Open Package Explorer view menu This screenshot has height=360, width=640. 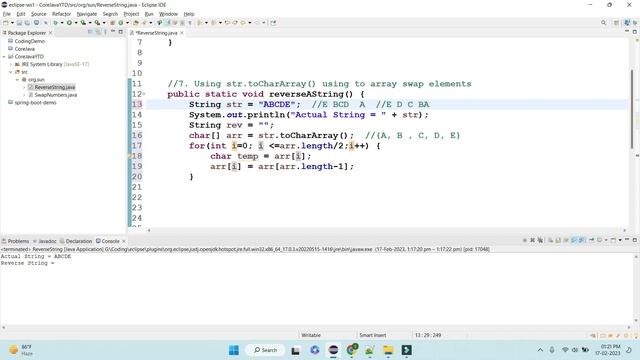(x=105, y=32)
